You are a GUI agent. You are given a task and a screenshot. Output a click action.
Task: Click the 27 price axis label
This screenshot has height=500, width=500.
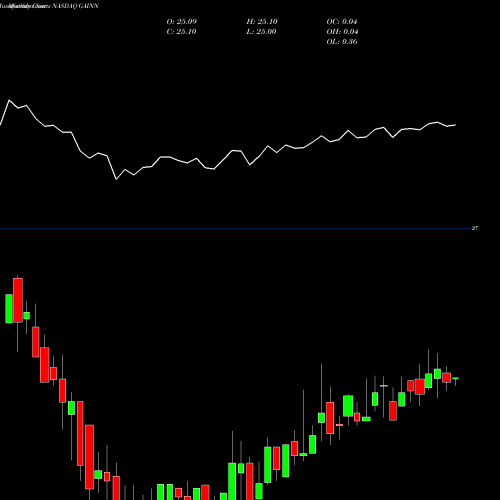pyautogui.click(x=475, y=228)
